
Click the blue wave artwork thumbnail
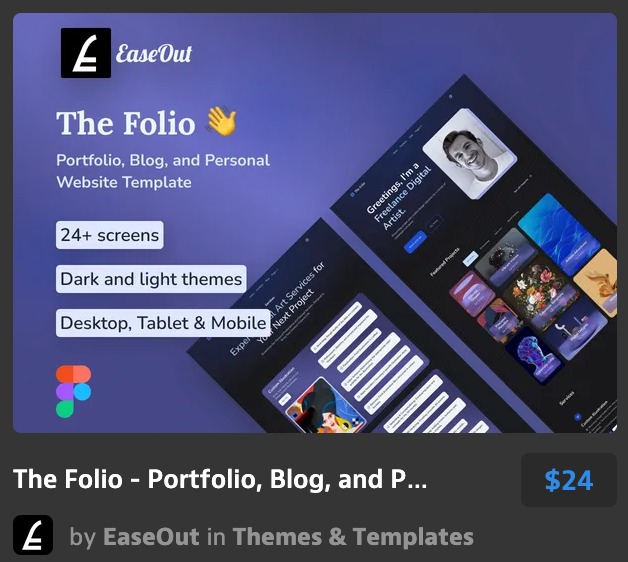(559, 233)
